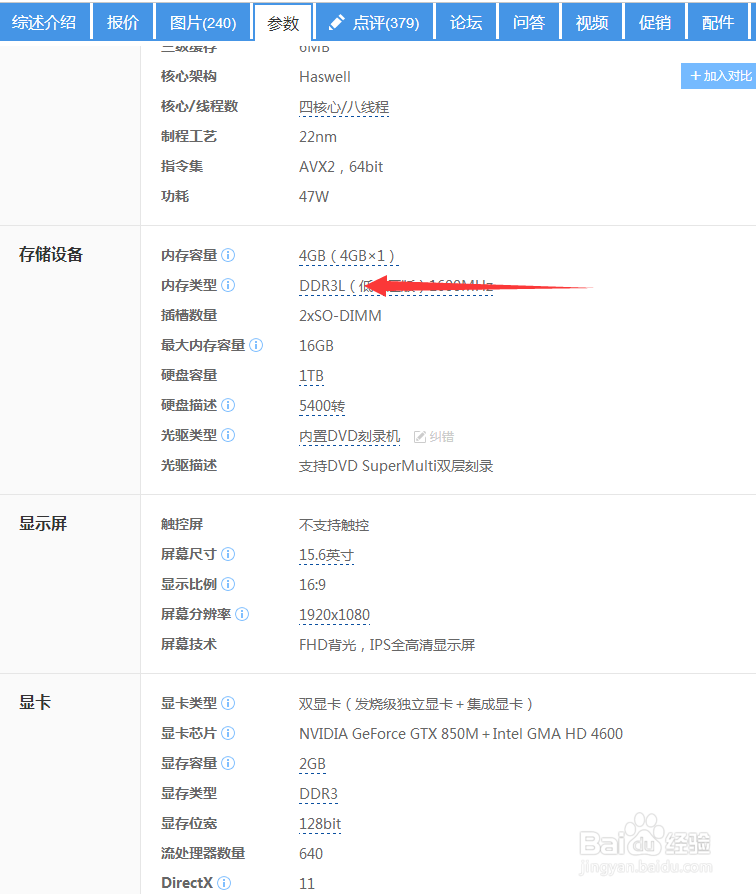
Task: Open the 综述介绍 tab
Action: (44, 22)
